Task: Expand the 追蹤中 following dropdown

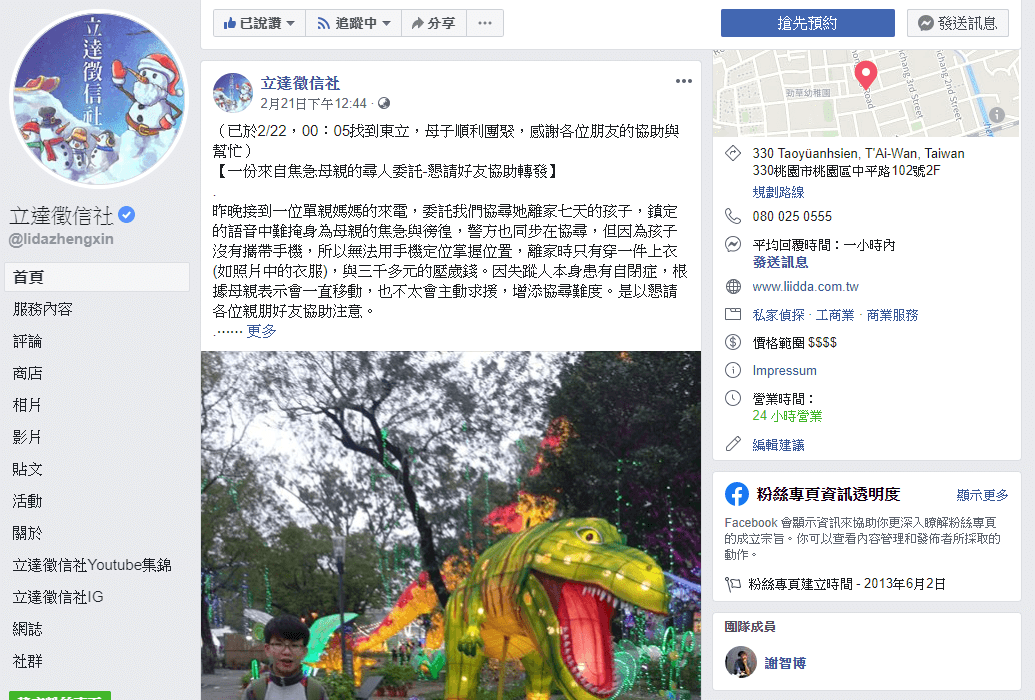Action: (x=353, y=23)
